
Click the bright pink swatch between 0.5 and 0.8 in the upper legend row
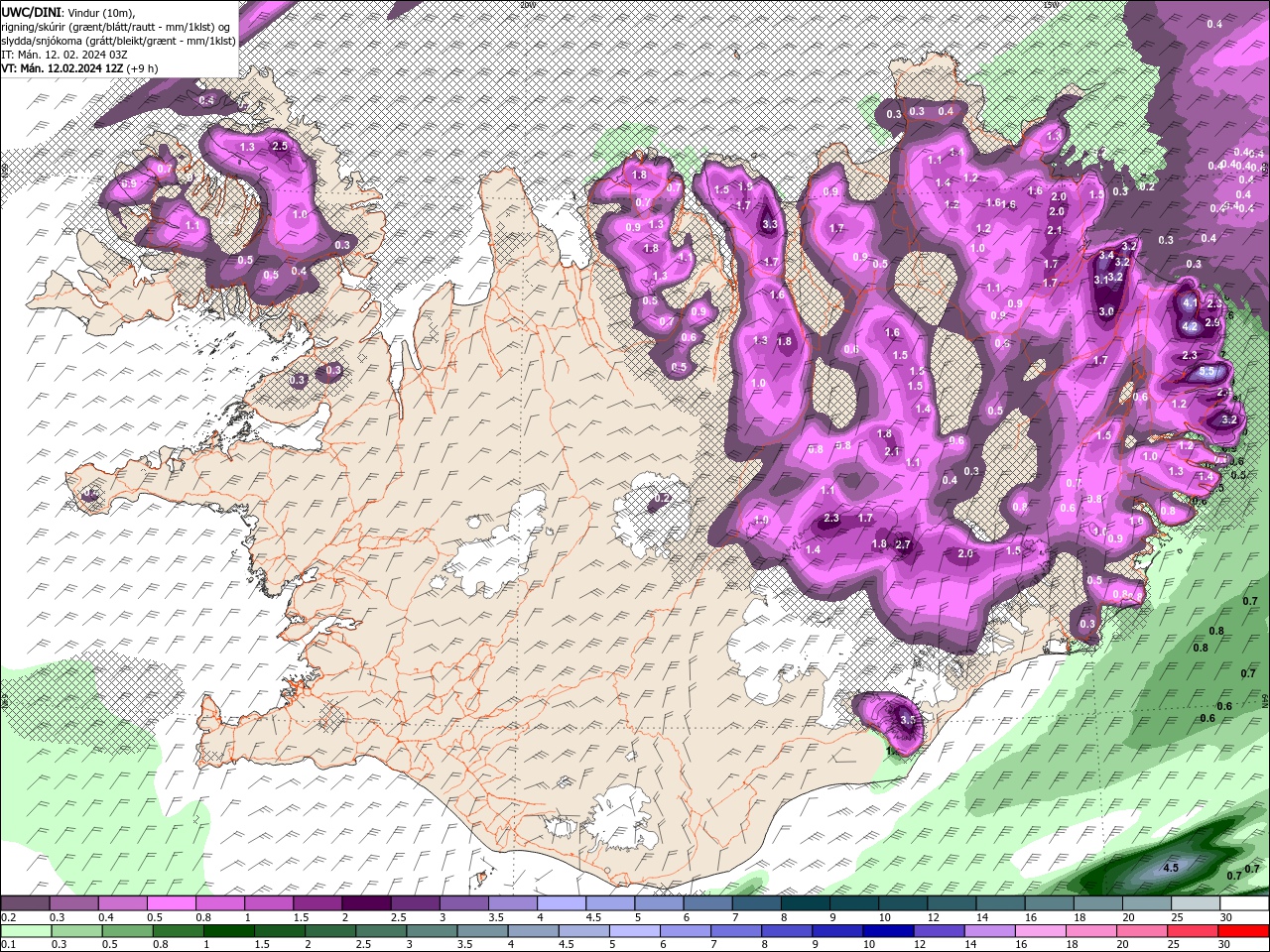[171, 903]
